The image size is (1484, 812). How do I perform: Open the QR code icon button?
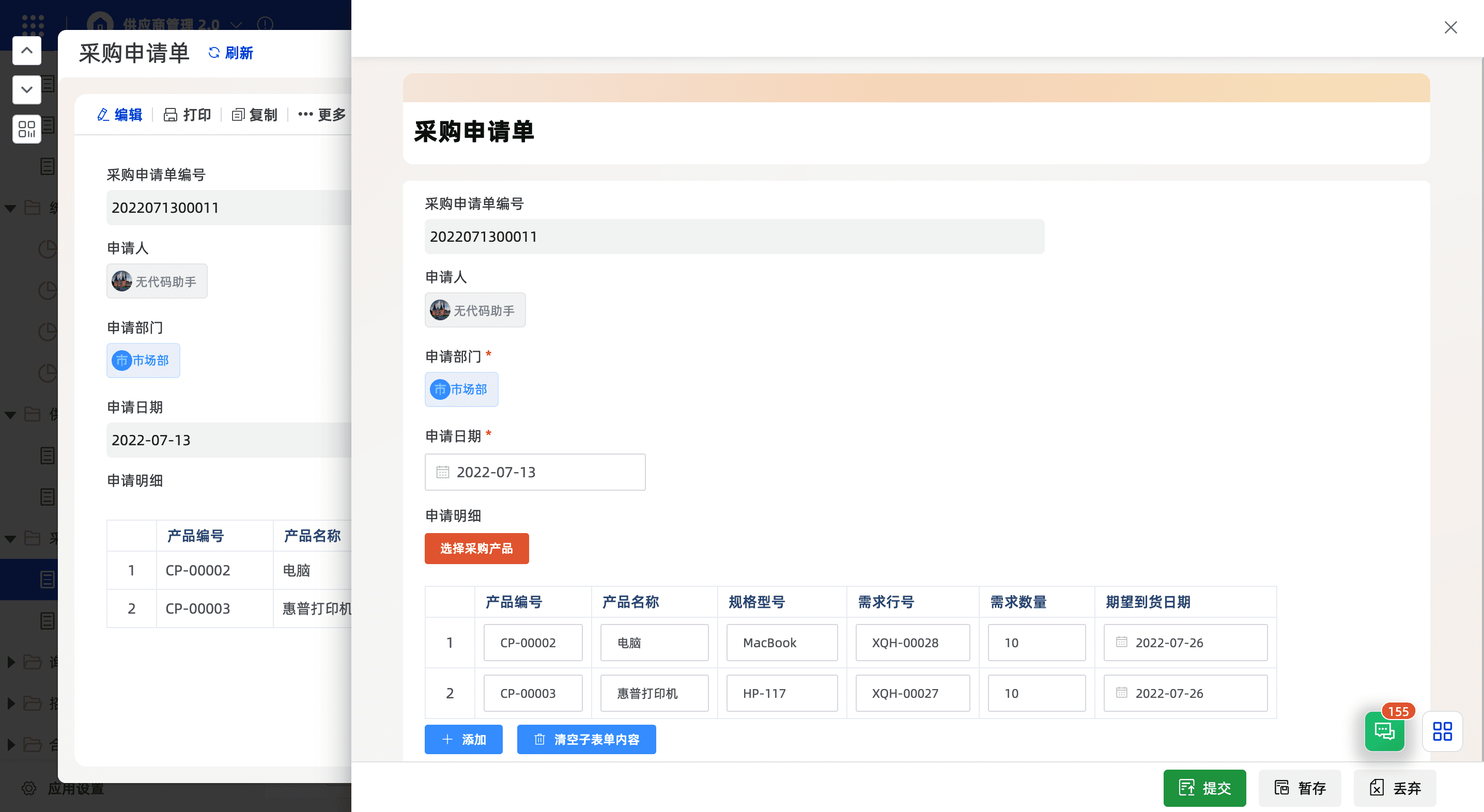[26, 129]
